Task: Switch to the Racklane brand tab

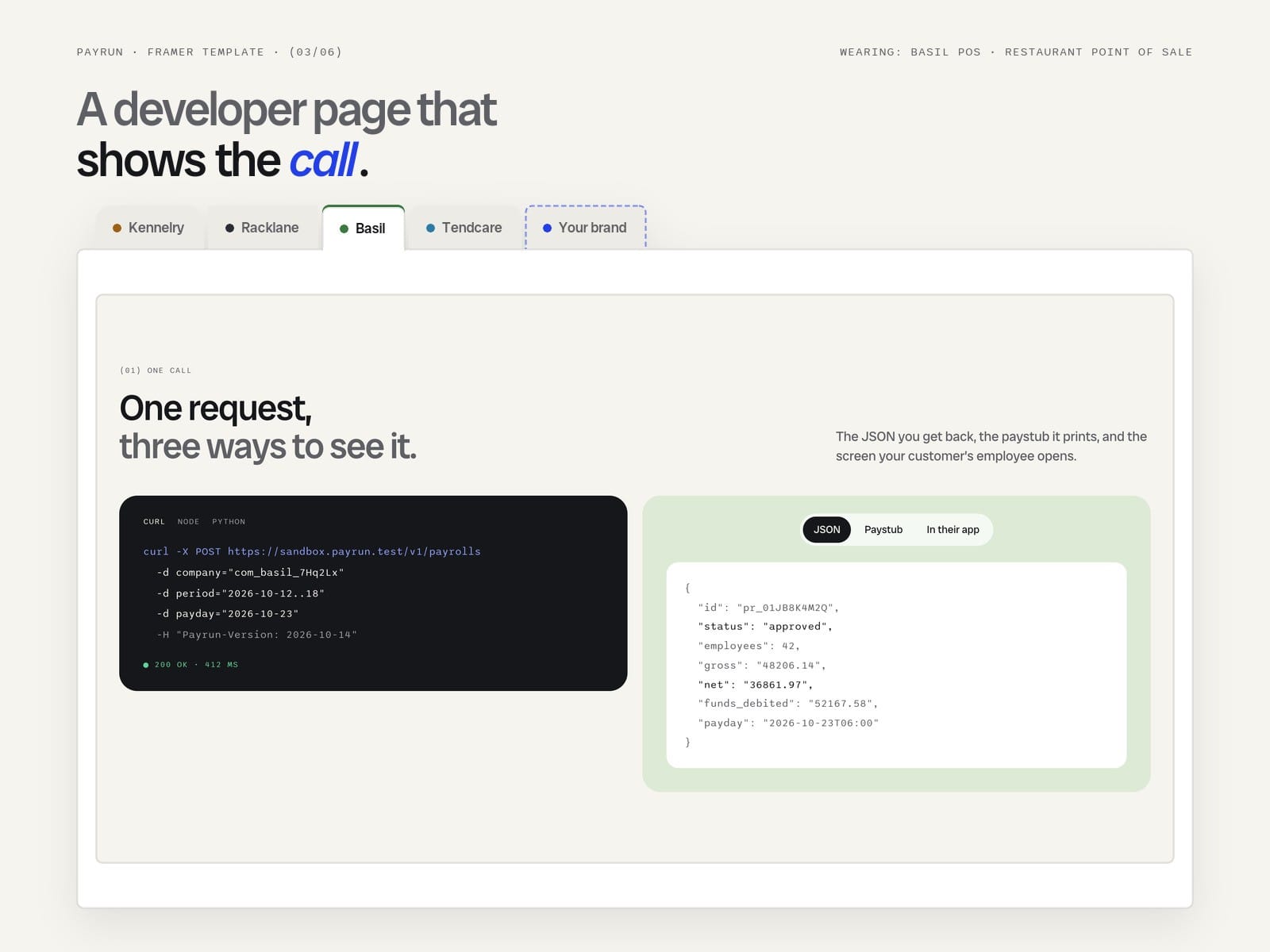Action: click(262, 228)
